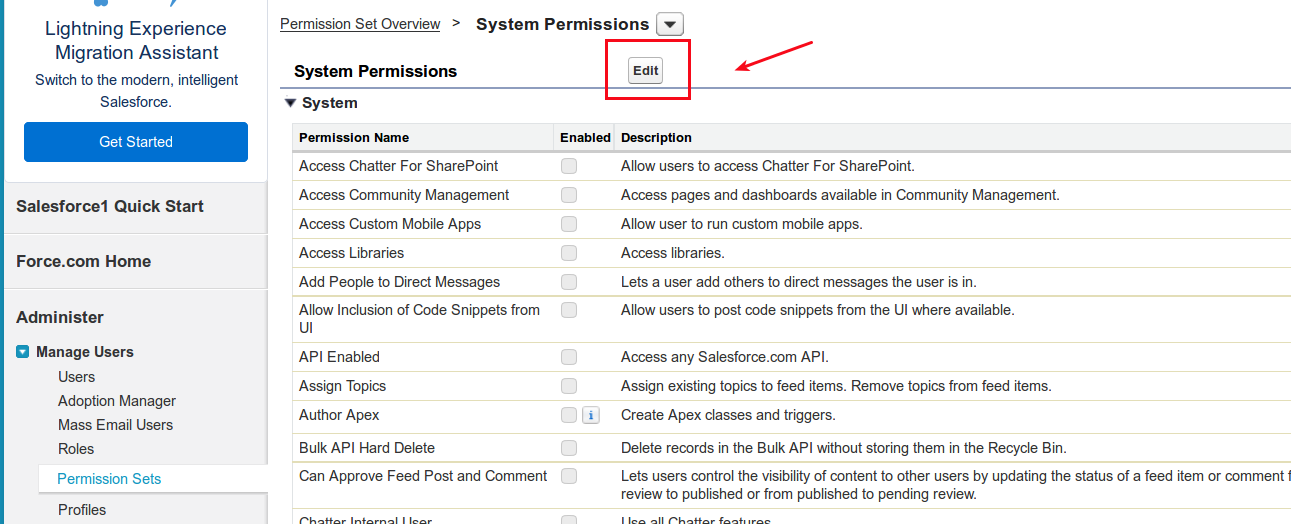Open the System Permissions dropdown arrow

[x=670, y=24]
